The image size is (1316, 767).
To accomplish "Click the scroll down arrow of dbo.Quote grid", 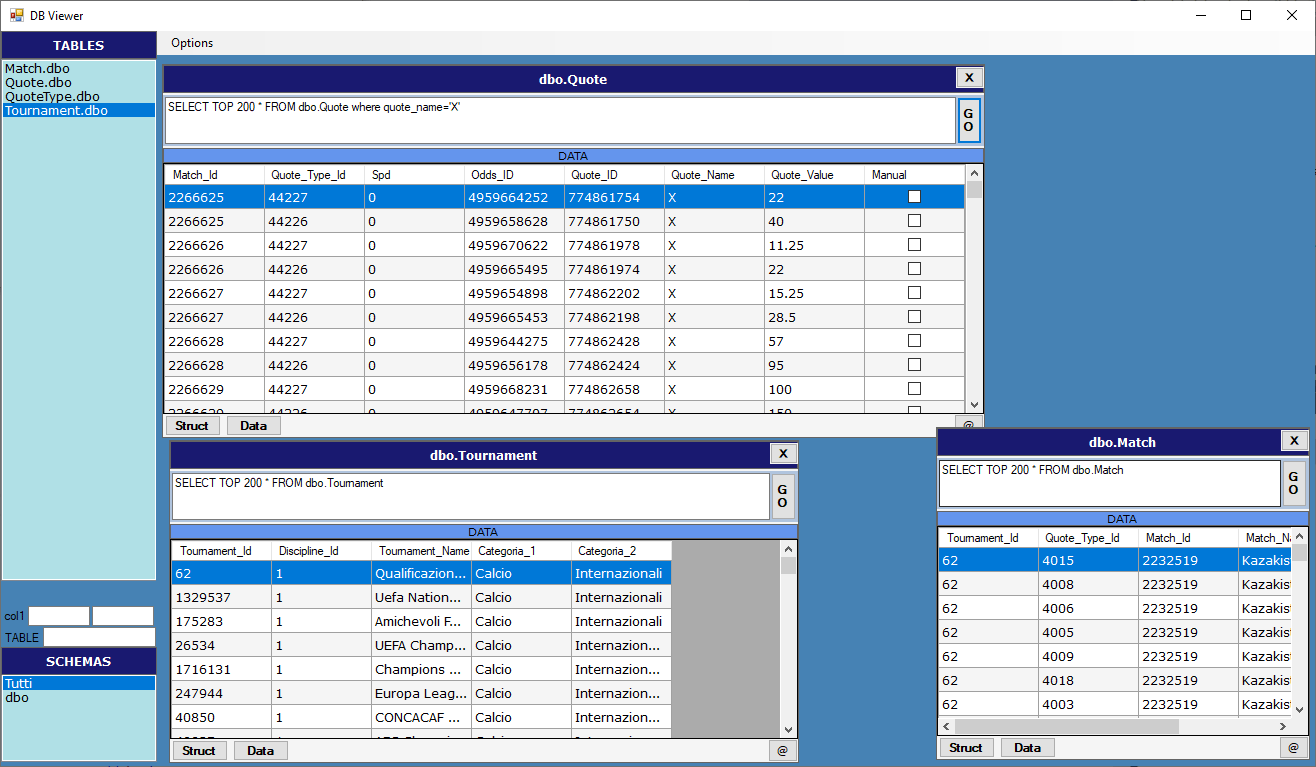I will (x=974, y=404).
